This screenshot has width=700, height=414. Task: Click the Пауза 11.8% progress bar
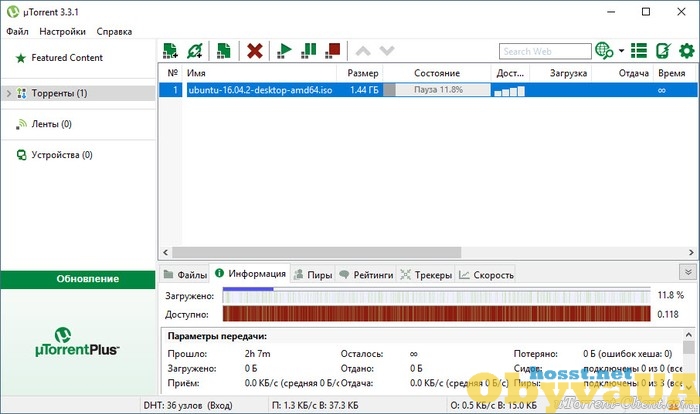pyautogui.click(x=437, y=90)
